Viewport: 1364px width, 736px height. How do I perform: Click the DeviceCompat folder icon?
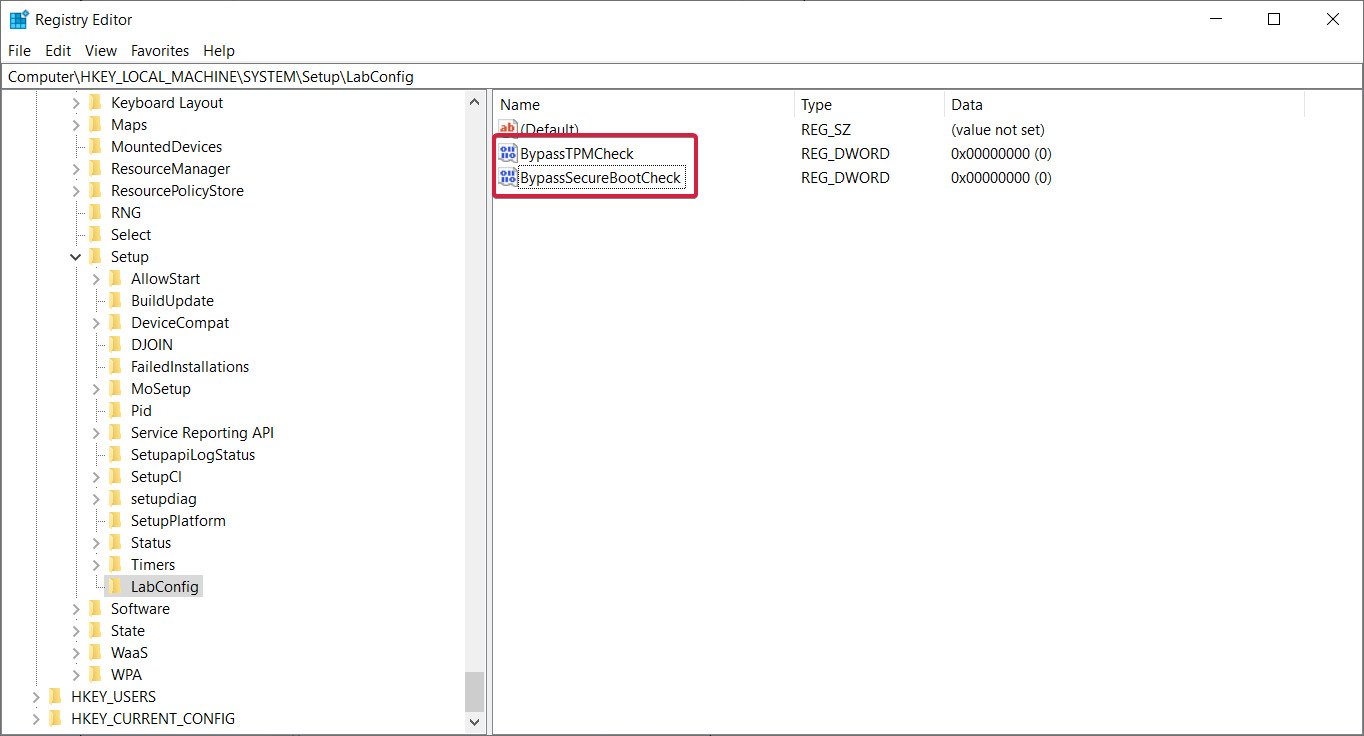116,323
